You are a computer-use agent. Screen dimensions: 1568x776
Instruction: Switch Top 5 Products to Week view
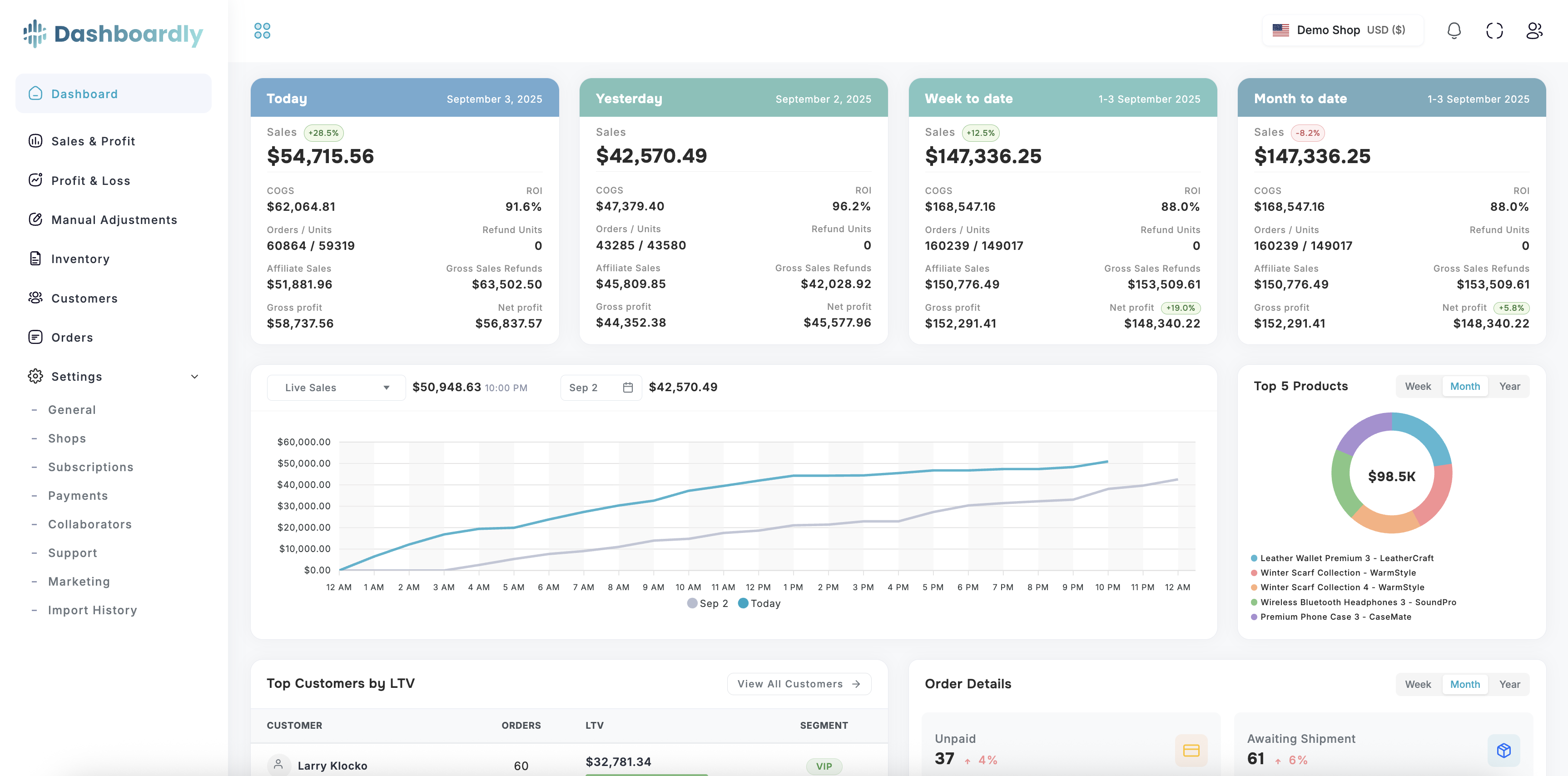pyautogui.click(x=1418, y=386)
